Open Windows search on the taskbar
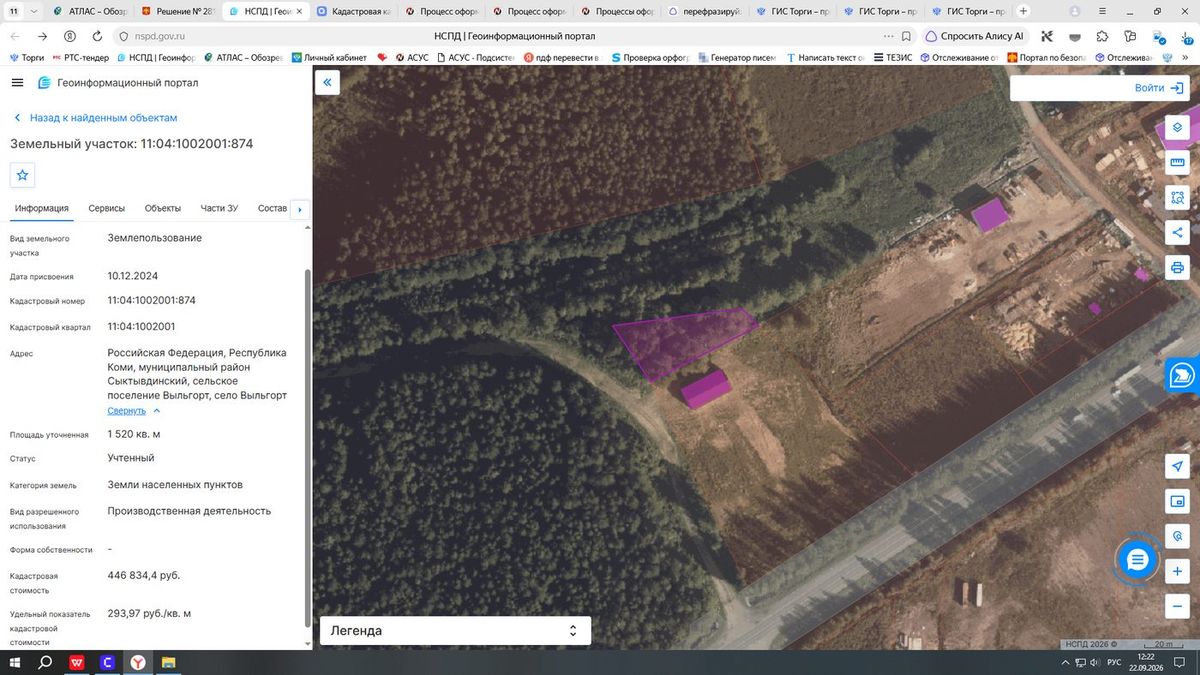The height and width of the screenshot is (675, 1200). point(45,663)
